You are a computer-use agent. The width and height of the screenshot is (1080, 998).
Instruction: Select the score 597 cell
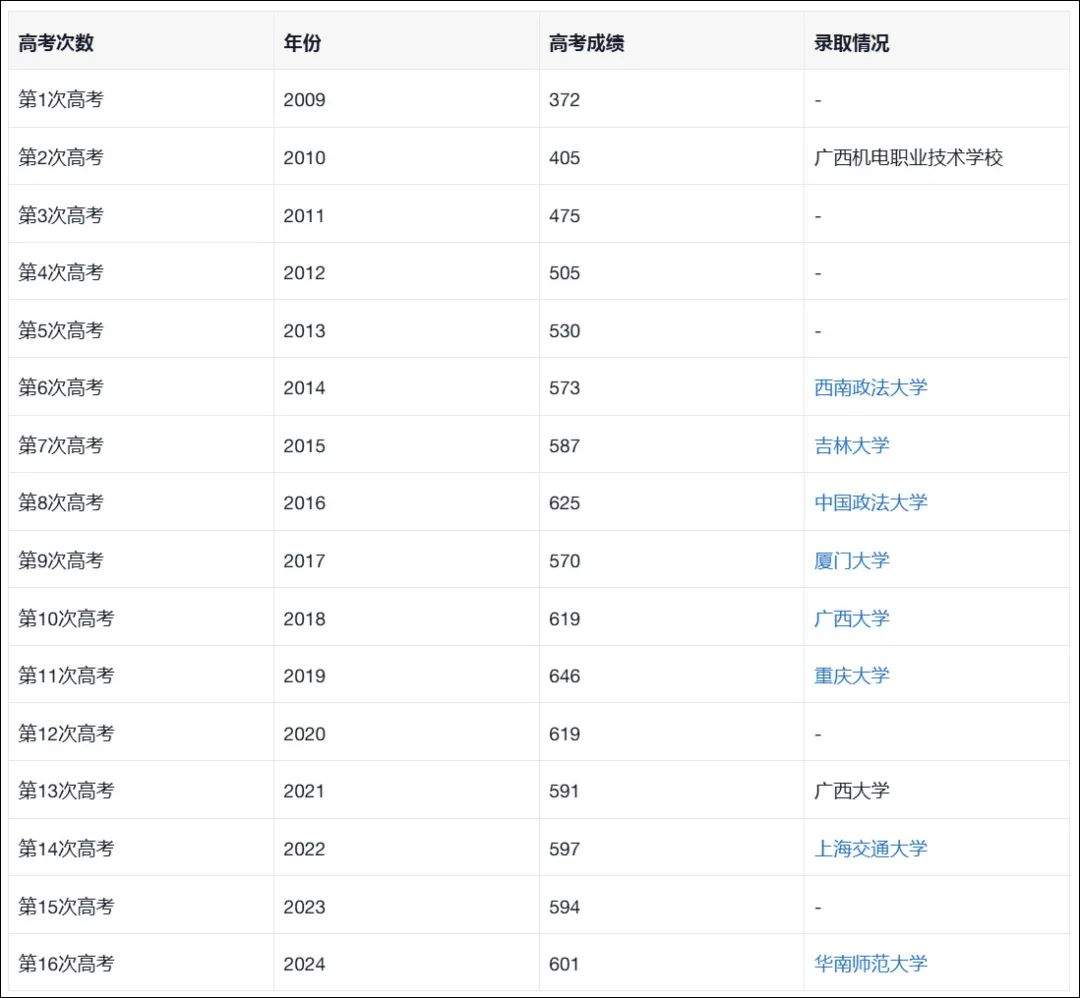[x=672, y=849]
